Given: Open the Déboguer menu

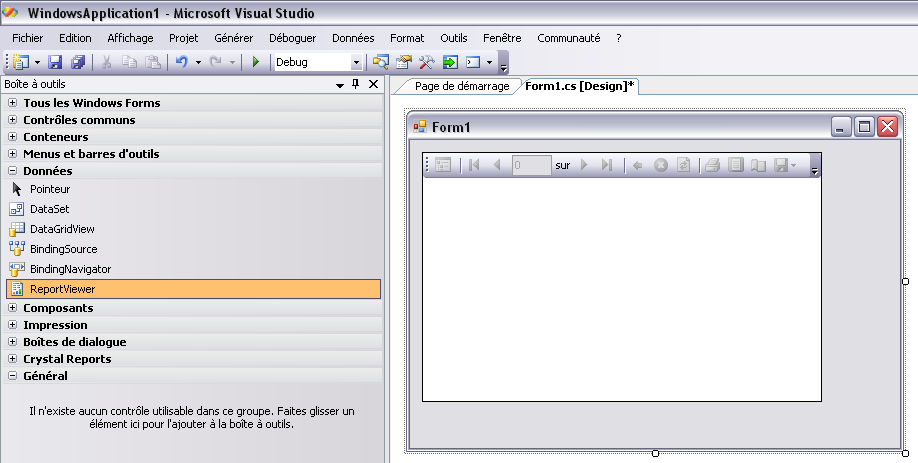Looking at the screenshot, I should click(x=292, y=38).
